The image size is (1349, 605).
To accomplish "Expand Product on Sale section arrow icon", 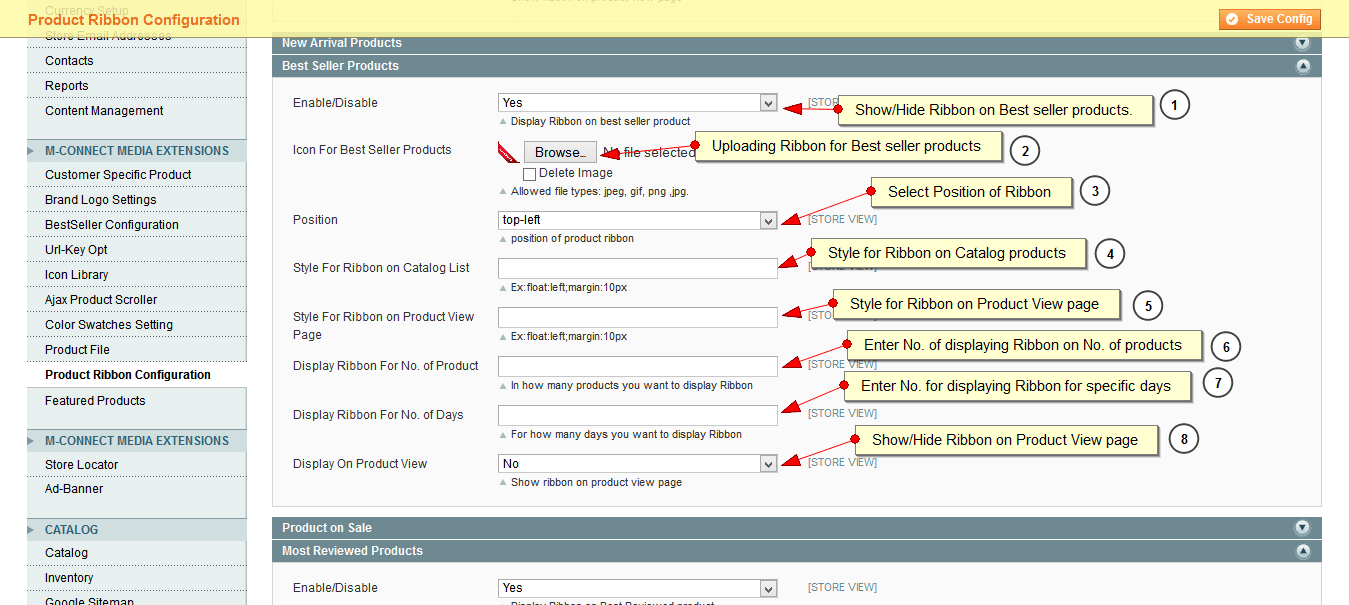I will click(1302, 528).
